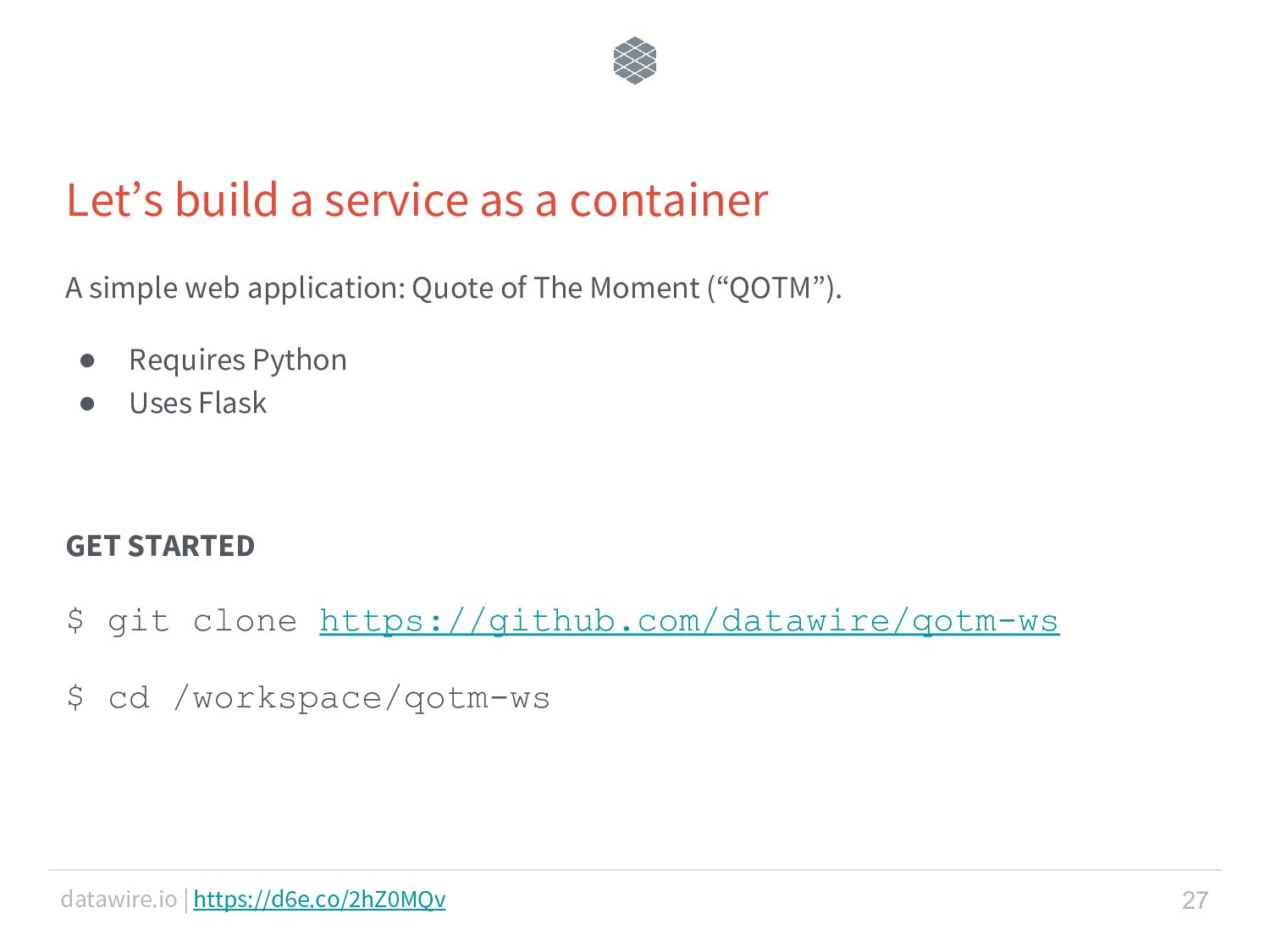The height and width of the screenshot is (952, 1270).
Task: Click the footer divider line
Action: (635, 870)
